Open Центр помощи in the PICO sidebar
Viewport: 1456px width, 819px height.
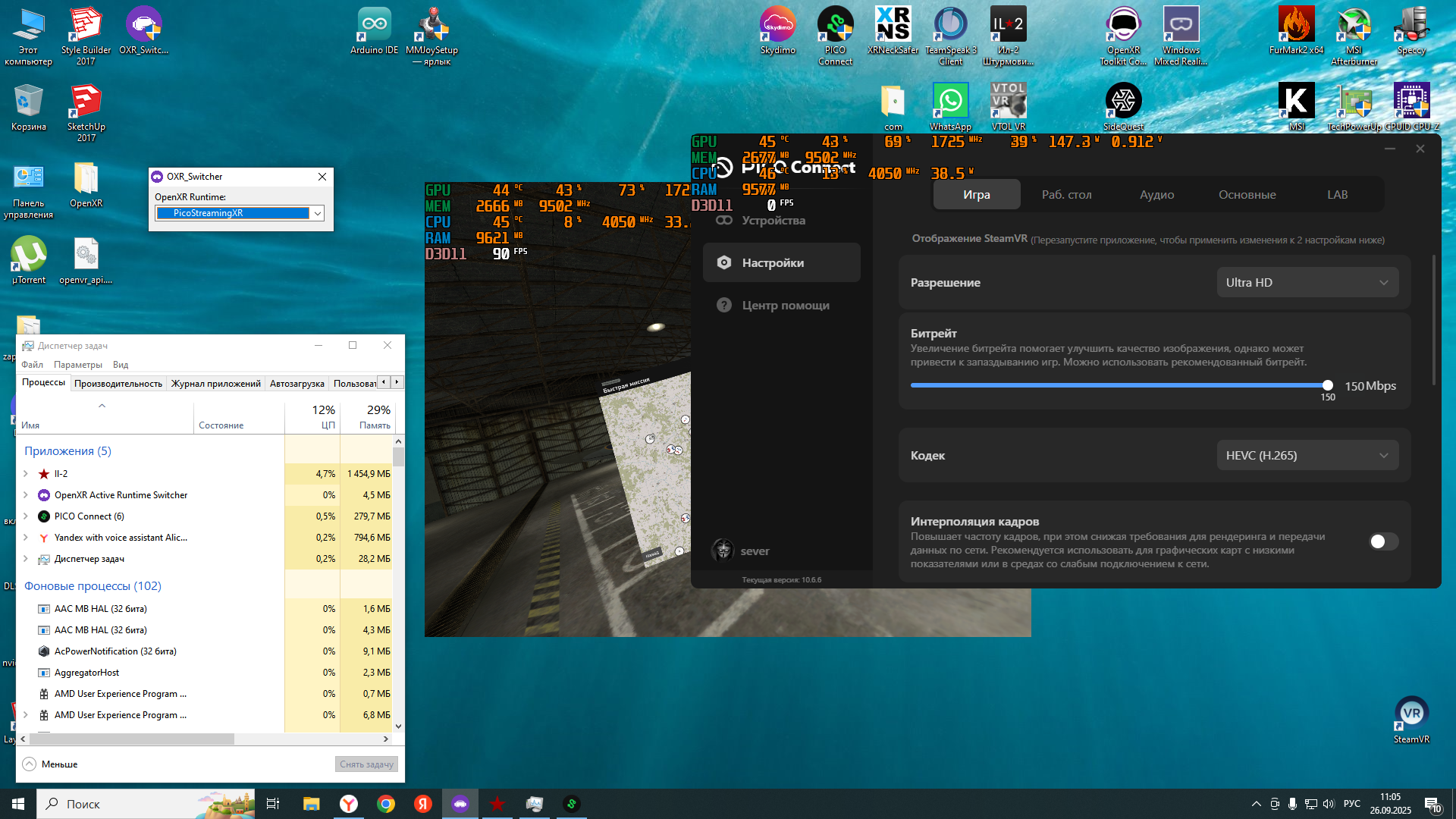click(x=785, y=305)
